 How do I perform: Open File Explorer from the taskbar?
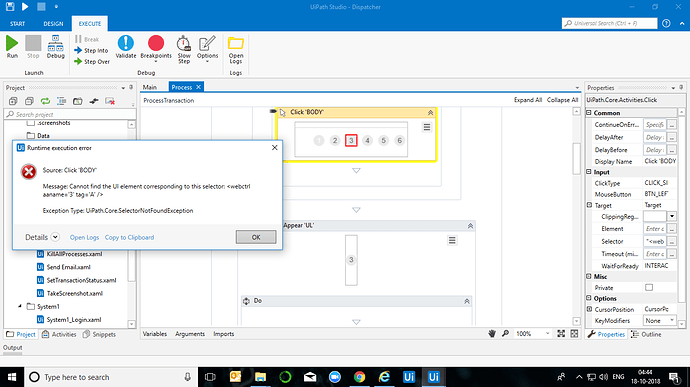tap(260, 377)
